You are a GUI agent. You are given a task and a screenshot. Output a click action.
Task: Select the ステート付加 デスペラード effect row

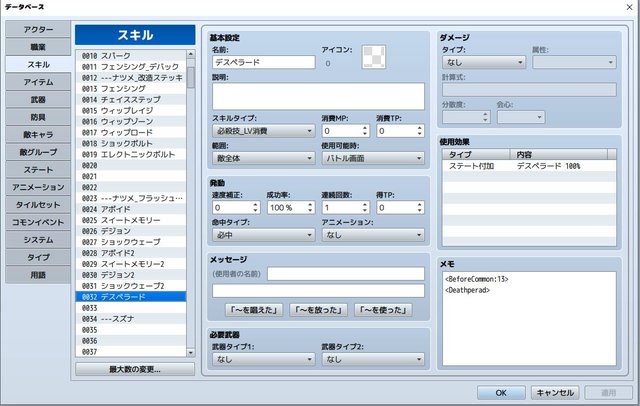[x=529, y=166]
